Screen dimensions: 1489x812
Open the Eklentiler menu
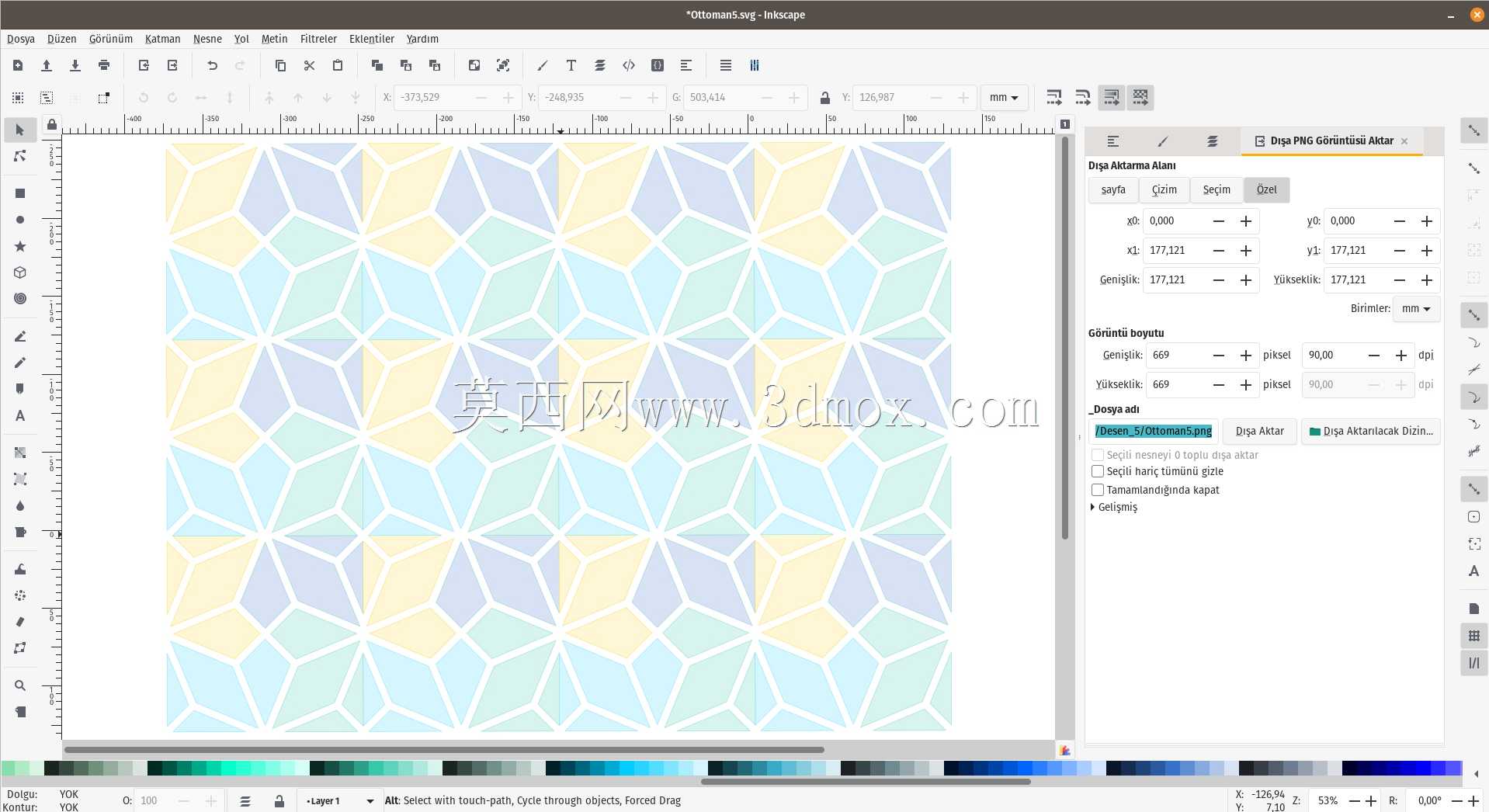tap(372, 39)
